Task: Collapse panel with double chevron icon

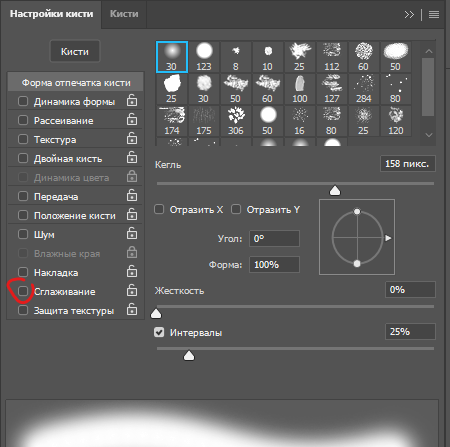Action: 409,14
